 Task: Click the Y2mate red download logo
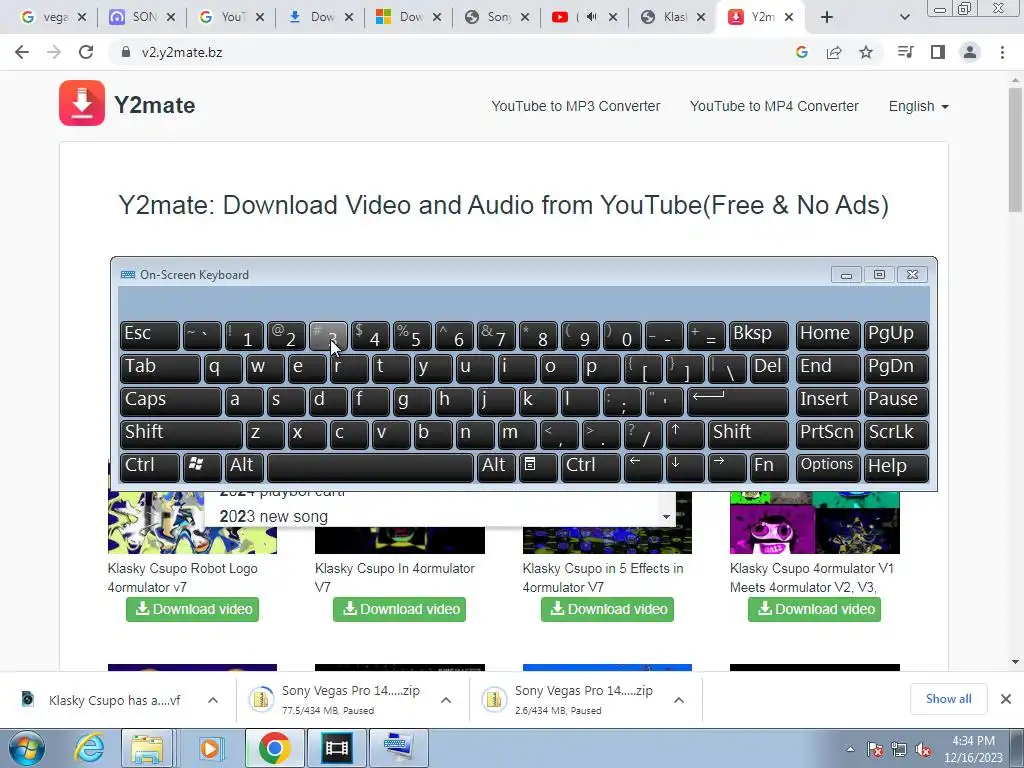pyautogui.click(x=82, y=103)
